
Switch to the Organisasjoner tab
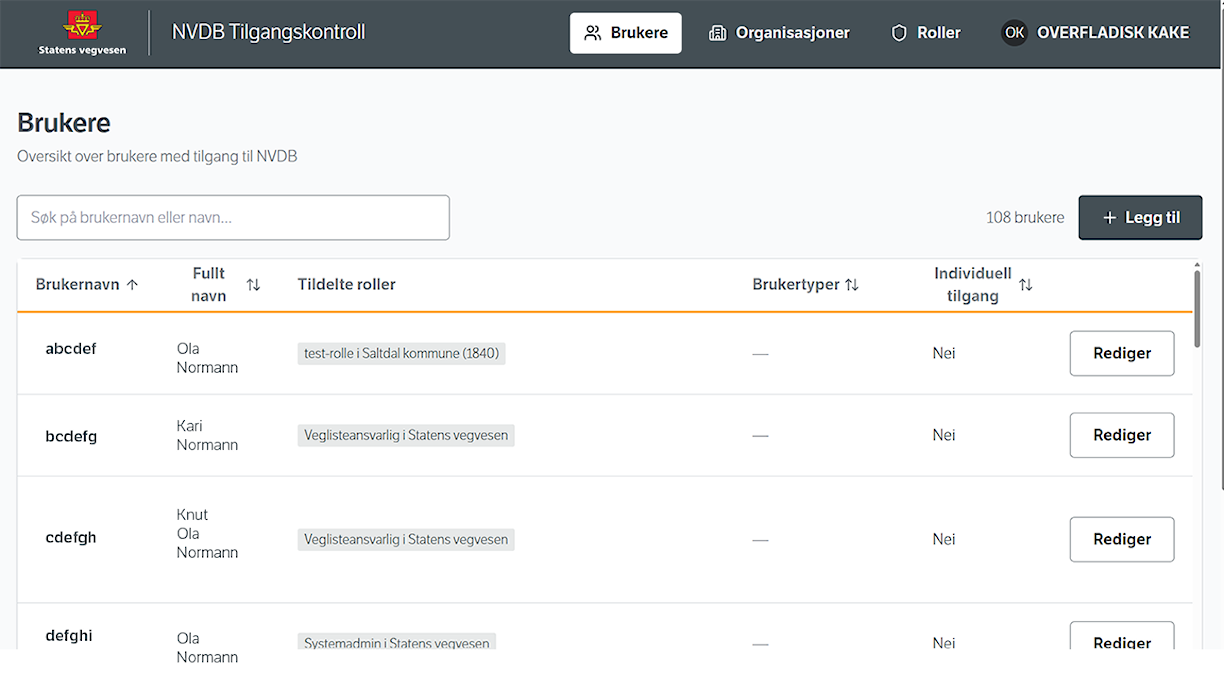pyautogui.click(x=779, y=33)
